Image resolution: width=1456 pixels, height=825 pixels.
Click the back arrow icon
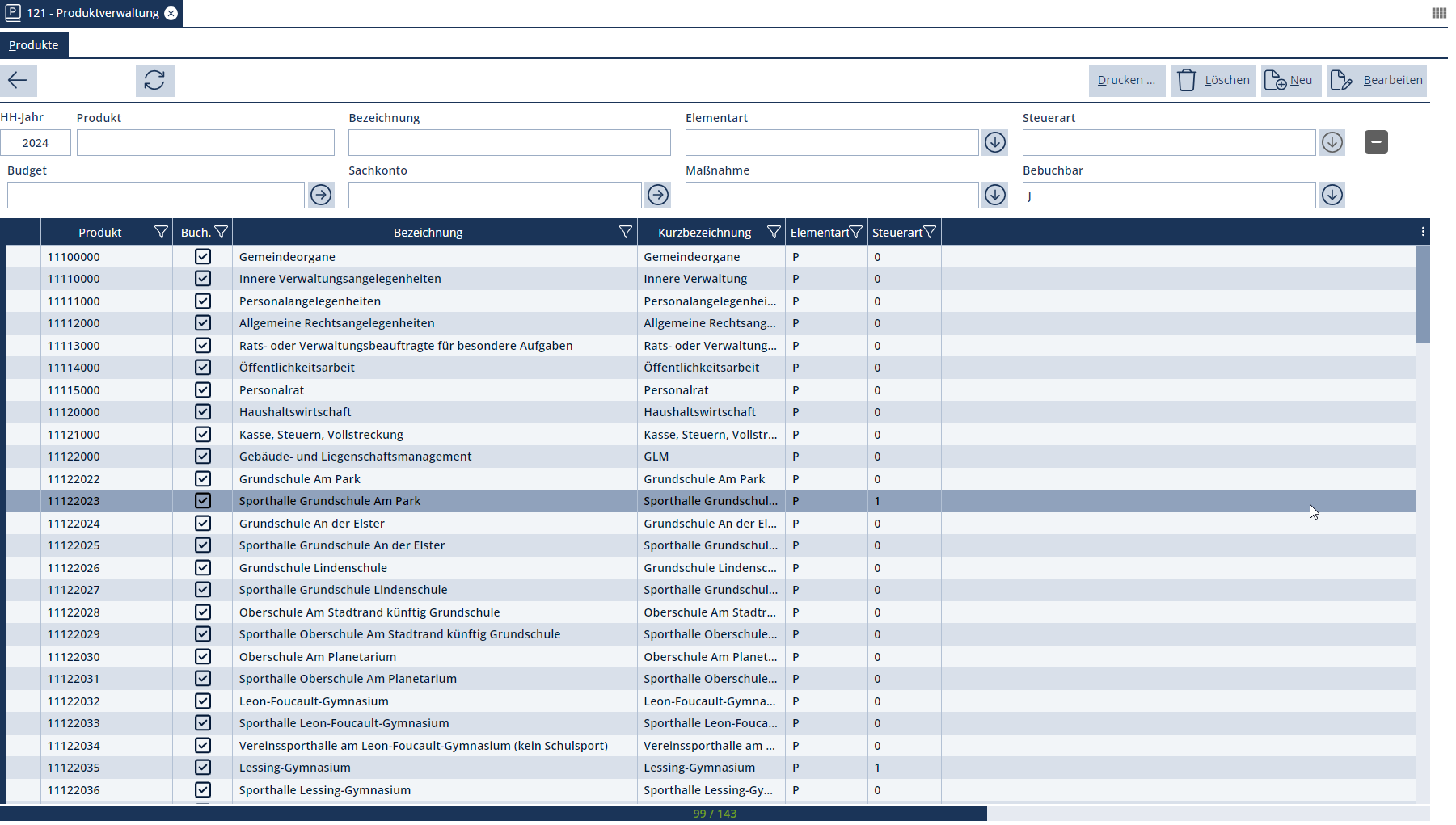[x=18, y=80]
